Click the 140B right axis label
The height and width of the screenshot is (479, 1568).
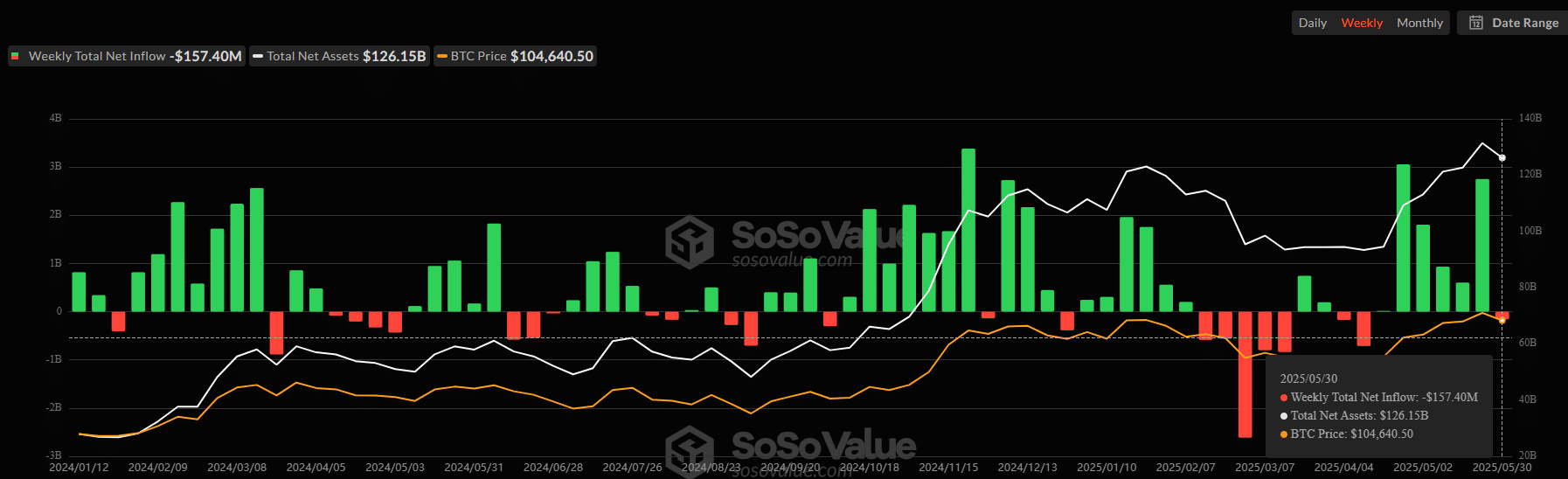pos(1530,118)
